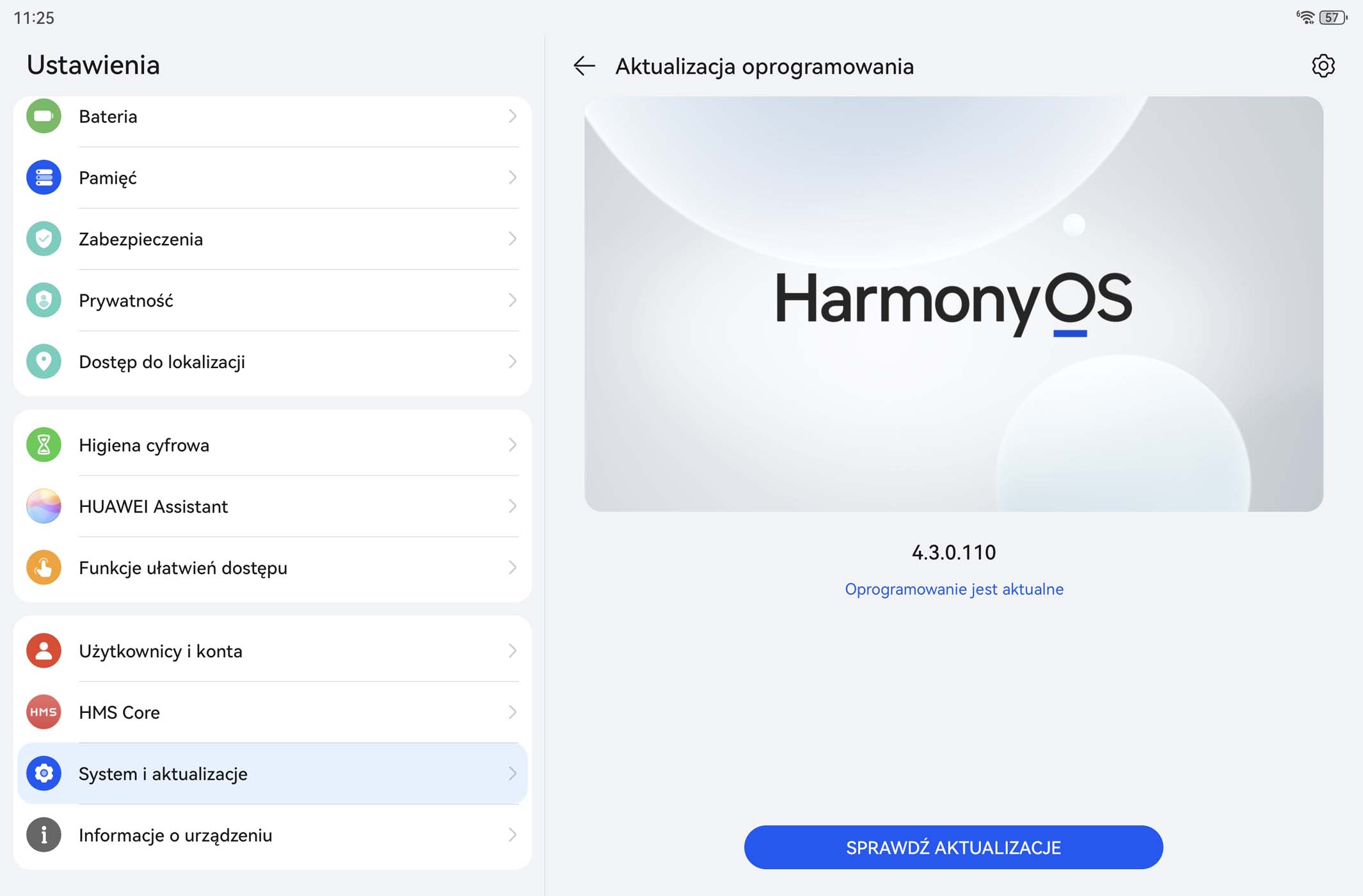Expand the Prywatność chevron
Viewport: 1363px width, 896px height.
512,300
